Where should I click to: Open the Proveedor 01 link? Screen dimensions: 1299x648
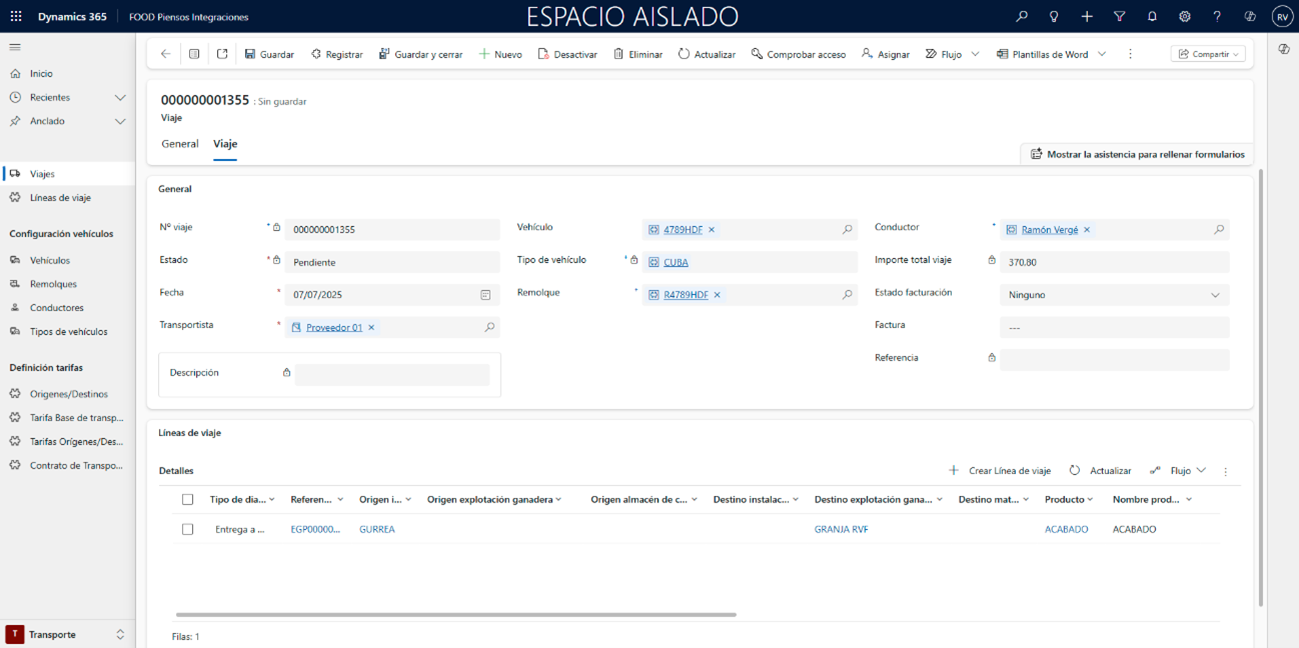(334, 328)
